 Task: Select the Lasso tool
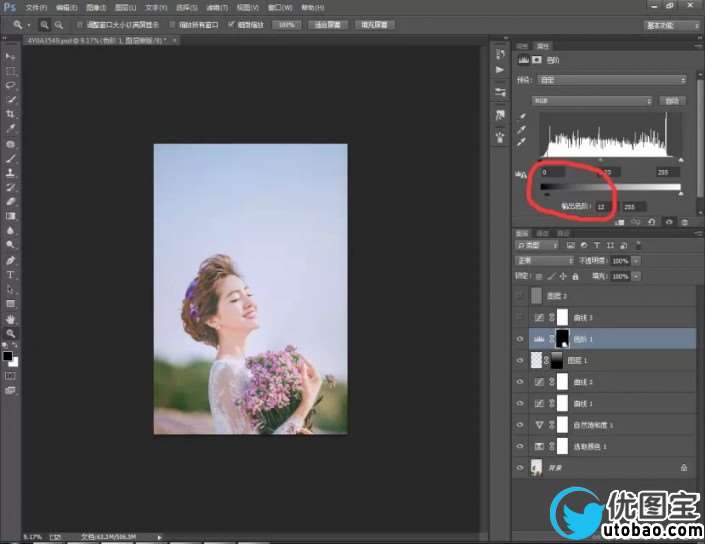coord(10,85)
